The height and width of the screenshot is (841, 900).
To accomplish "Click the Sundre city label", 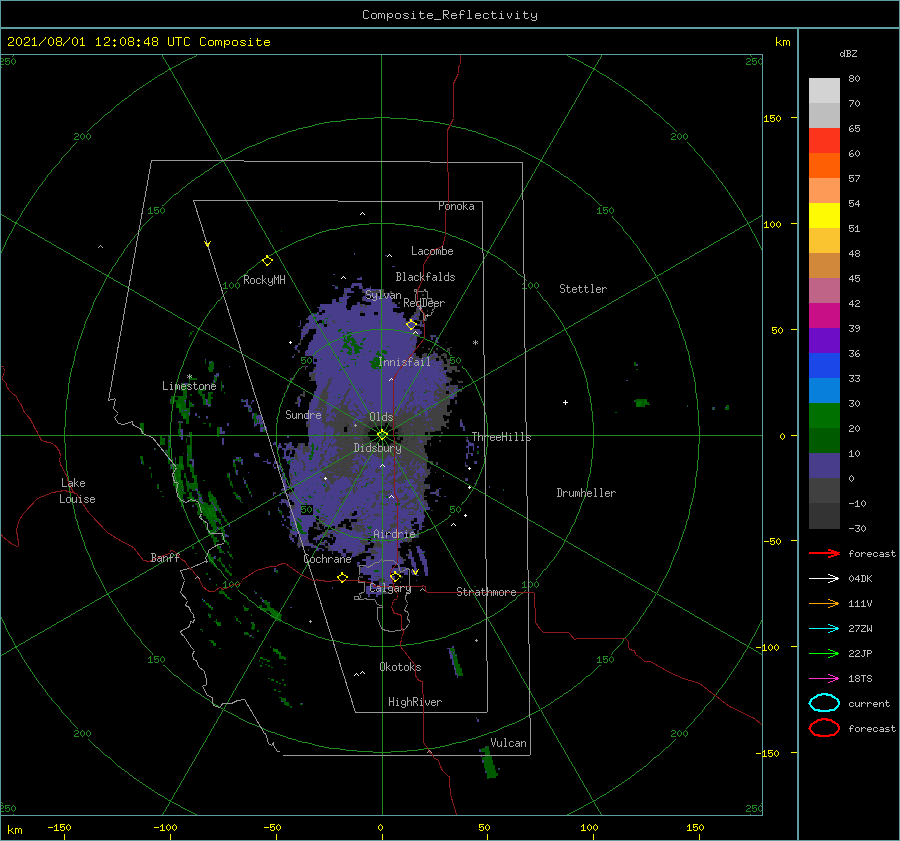I will (x=303, y=414).
